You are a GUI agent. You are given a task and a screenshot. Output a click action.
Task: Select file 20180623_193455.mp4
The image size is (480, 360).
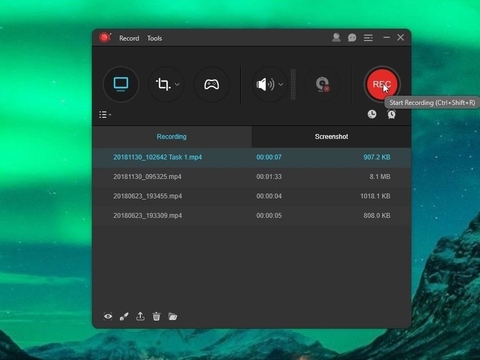[252, 196]
